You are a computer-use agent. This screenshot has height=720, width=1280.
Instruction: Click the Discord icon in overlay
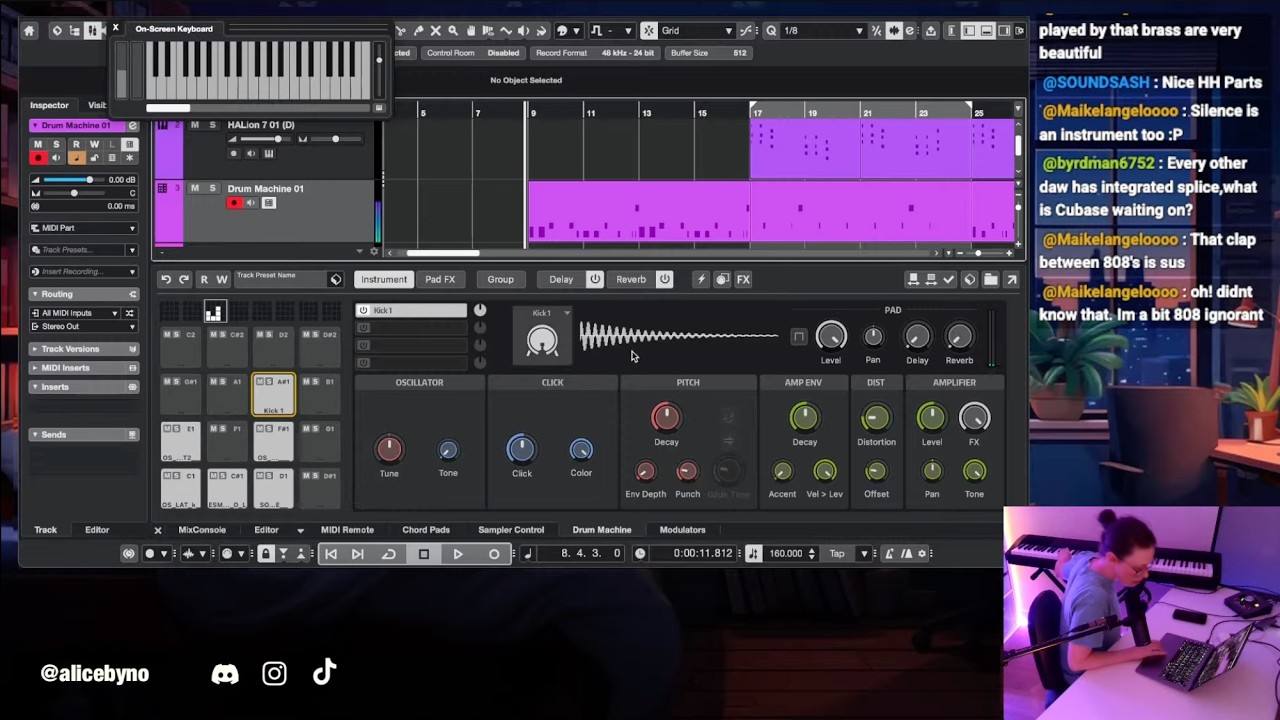pos(225,674)
